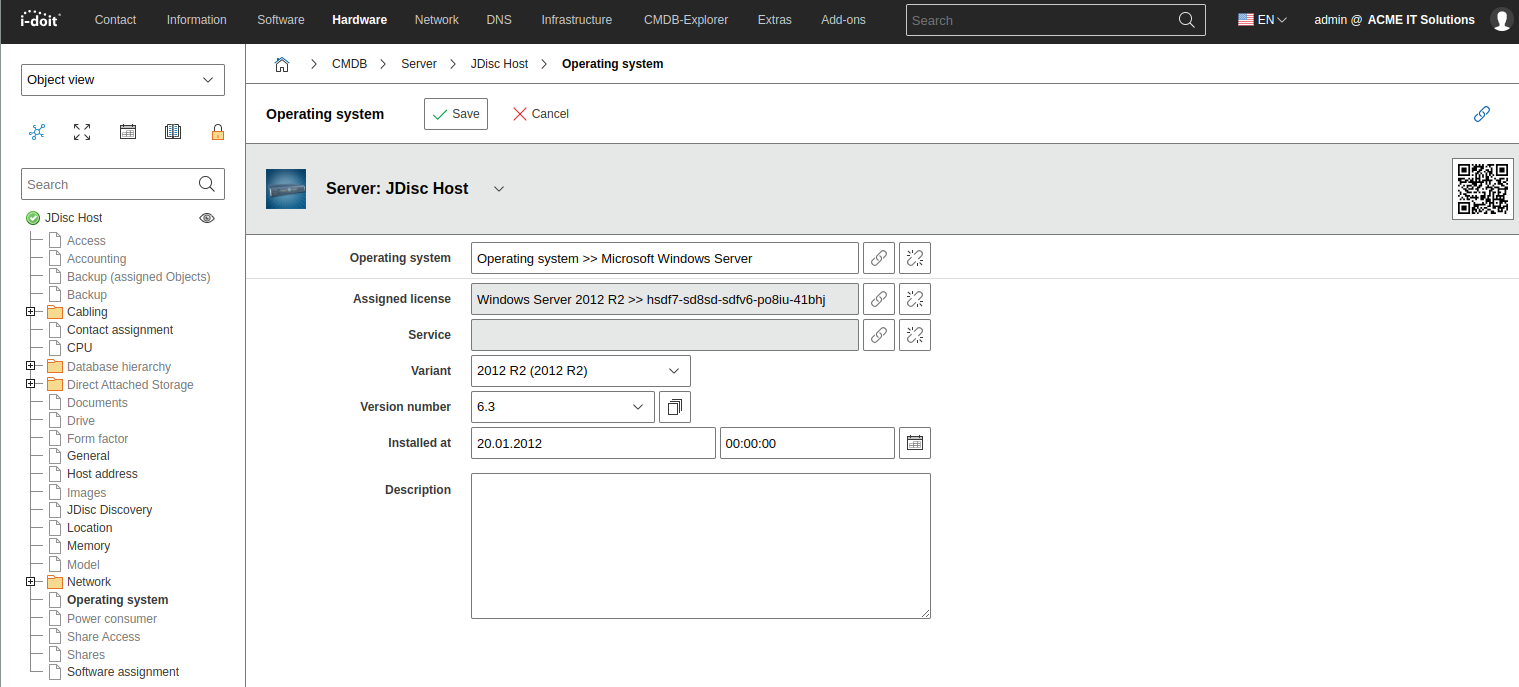Open the calendar icon in sidebar toolbar
Screen dimensions: 1519x687
coord(128,132)
